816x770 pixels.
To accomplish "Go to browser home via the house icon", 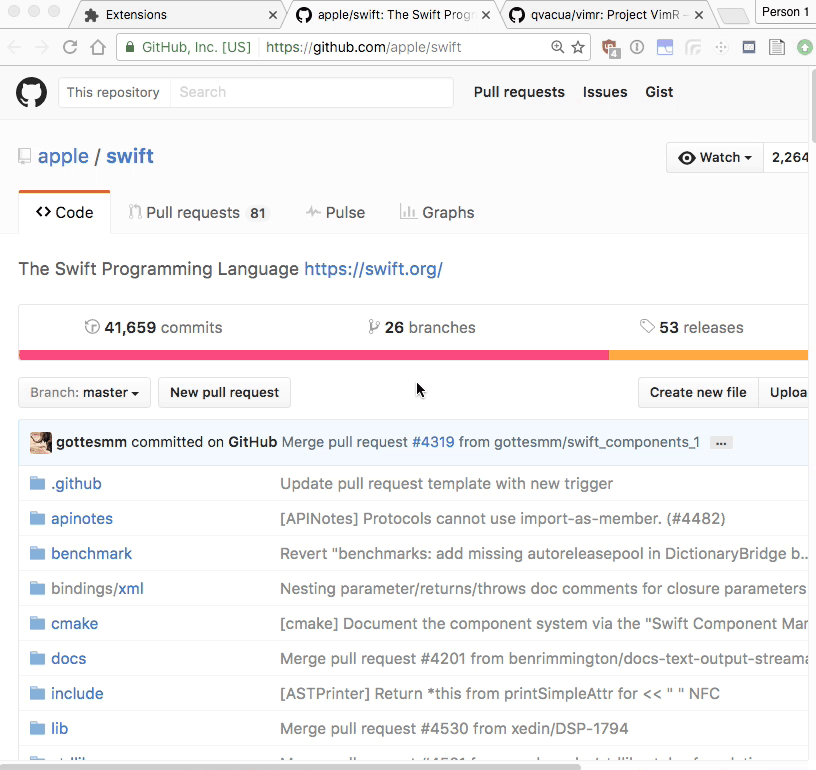I will 98,47.
